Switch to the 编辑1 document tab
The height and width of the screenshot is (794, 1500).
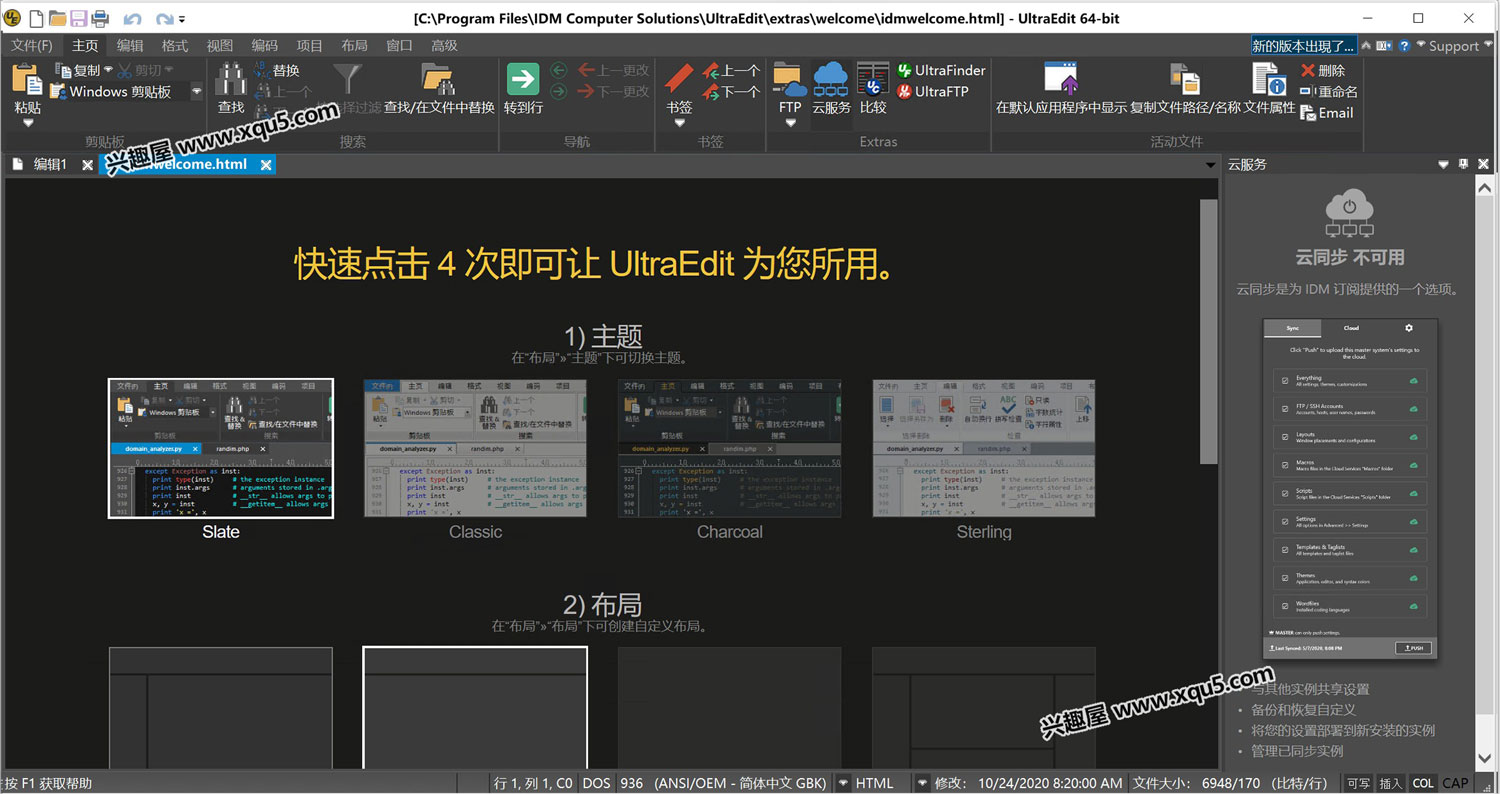tap(50, 165)
